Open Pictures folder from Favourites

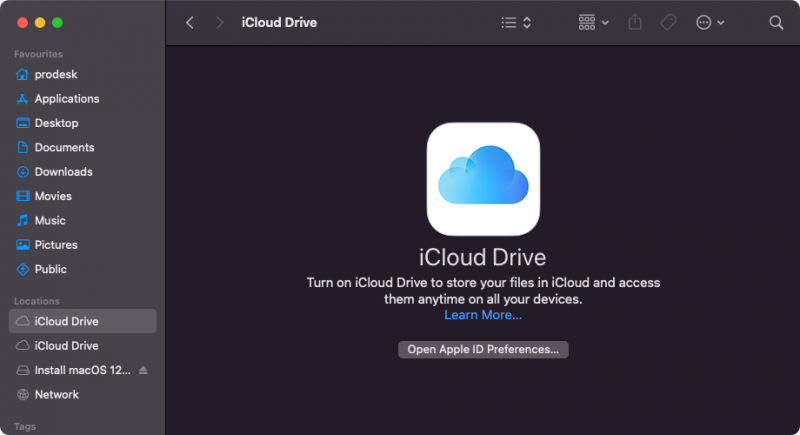coord(56,245)
